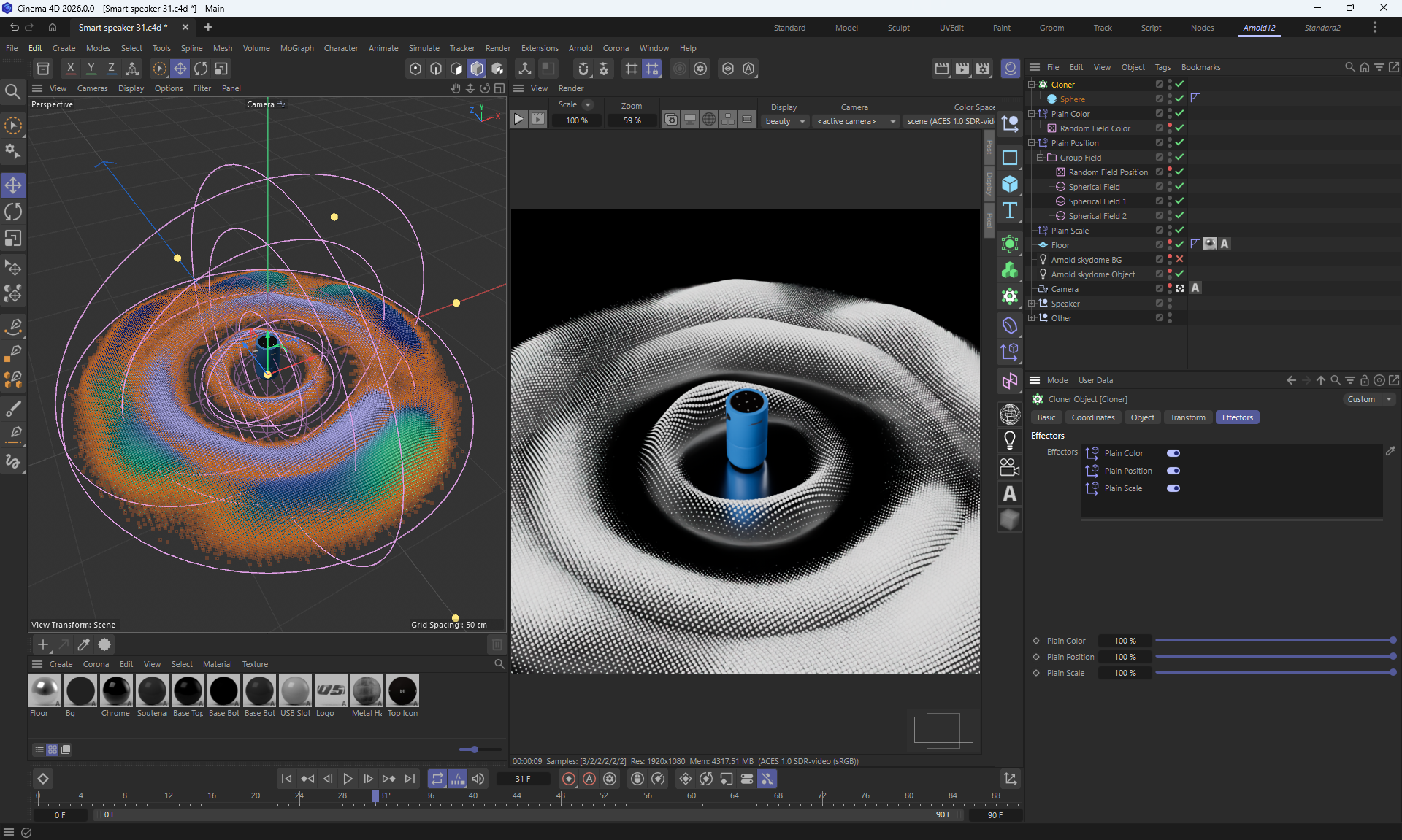Jump to the animation start
Viewport: 1402px width, 840px height.
(x=286, y=779)
